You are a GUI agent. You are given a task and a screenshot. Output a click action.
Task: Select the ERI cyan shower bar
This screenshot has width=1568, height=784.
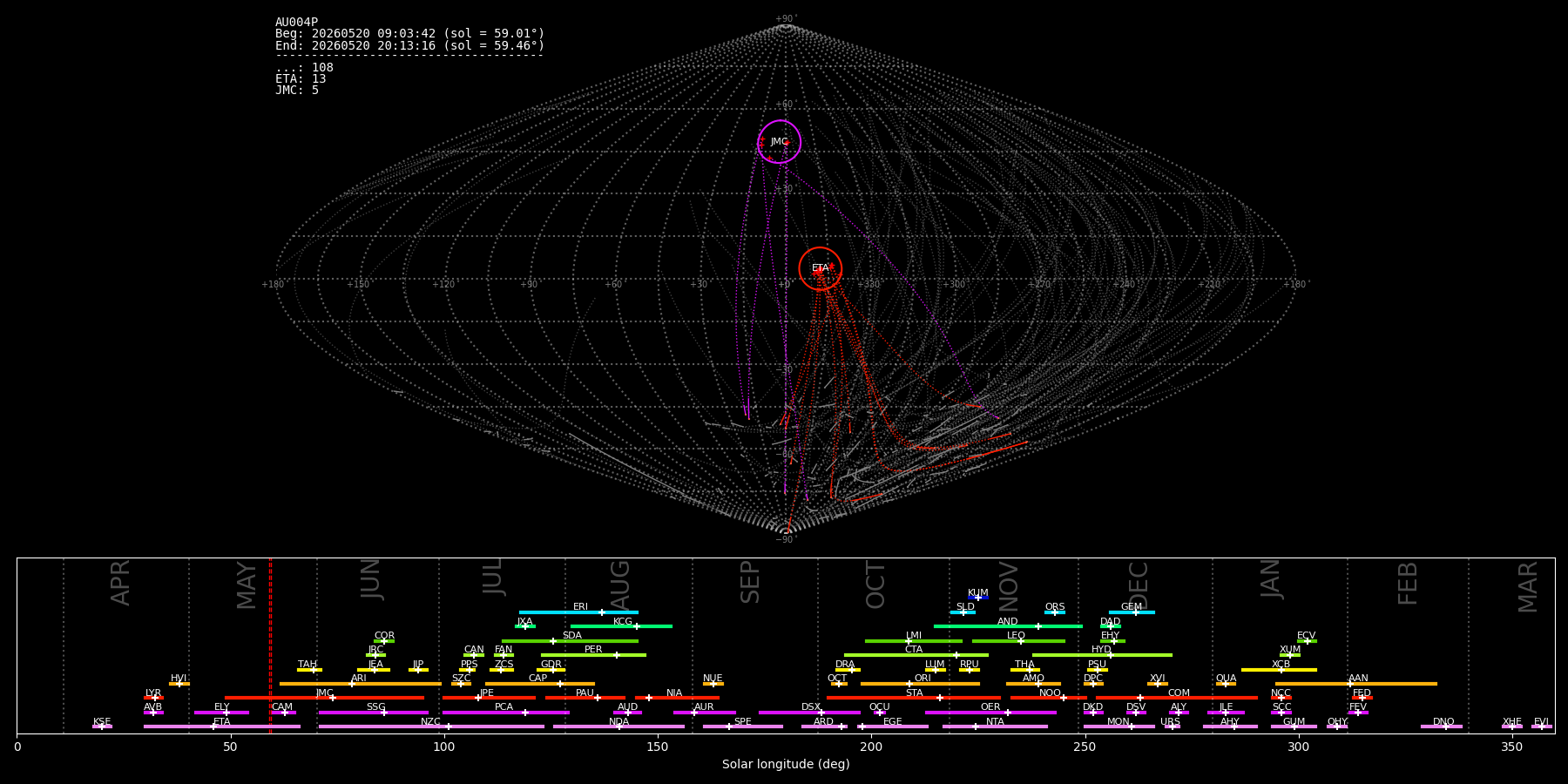[x=578, y=612]
